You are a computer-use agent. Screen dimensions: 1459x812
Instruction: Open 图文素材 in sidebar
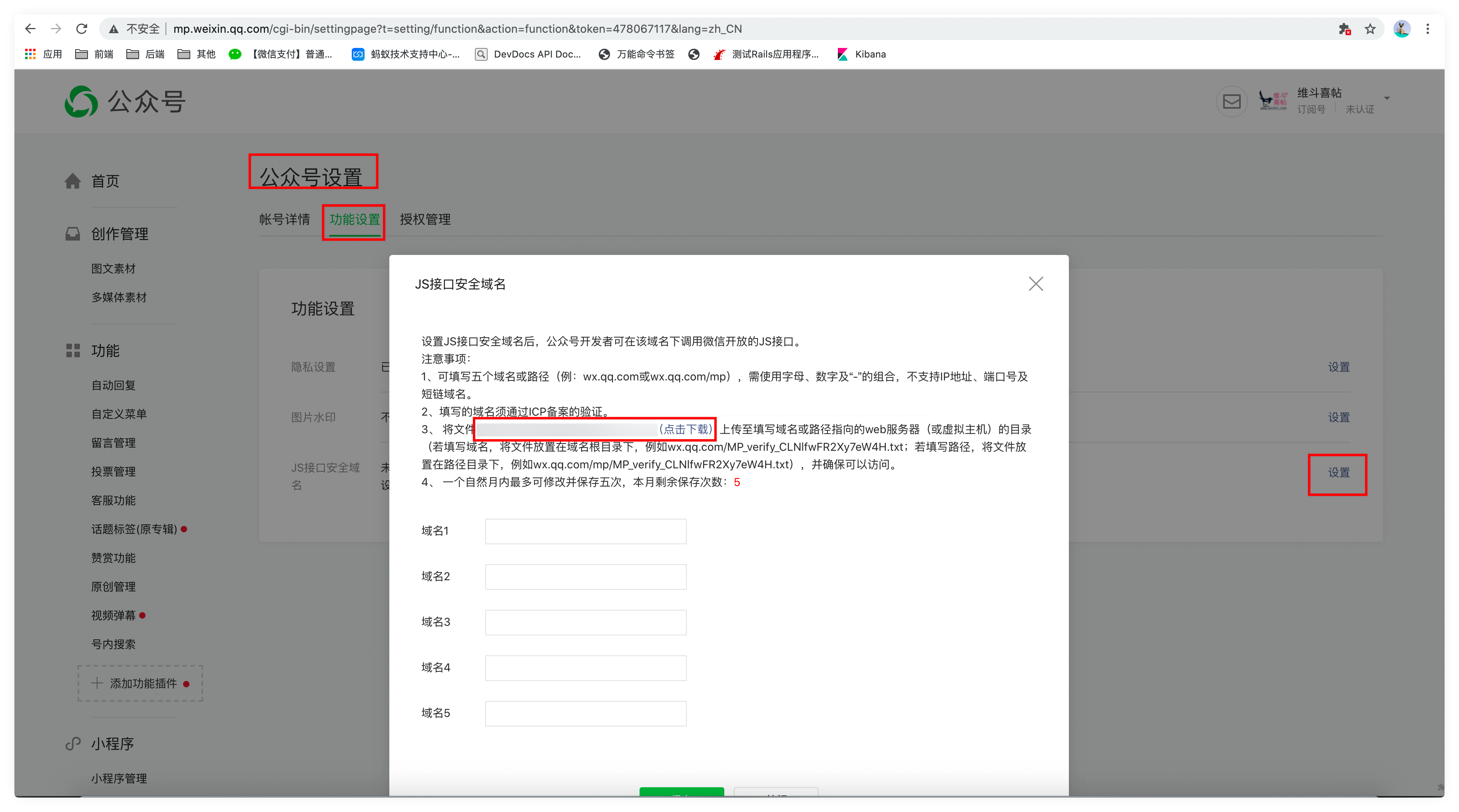pyautogui.click(x=113, y=269)
